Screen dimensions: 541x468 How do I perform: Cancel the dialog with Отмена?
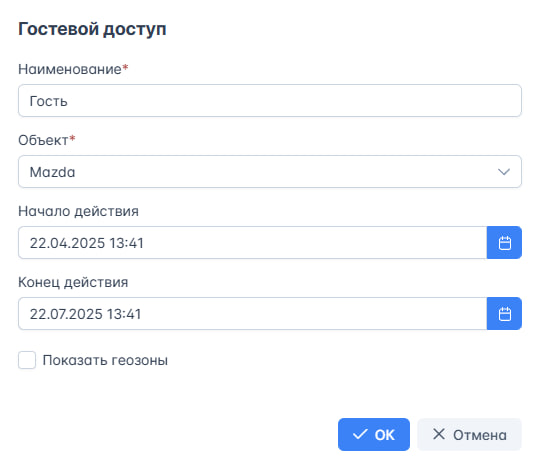[469, 435]
